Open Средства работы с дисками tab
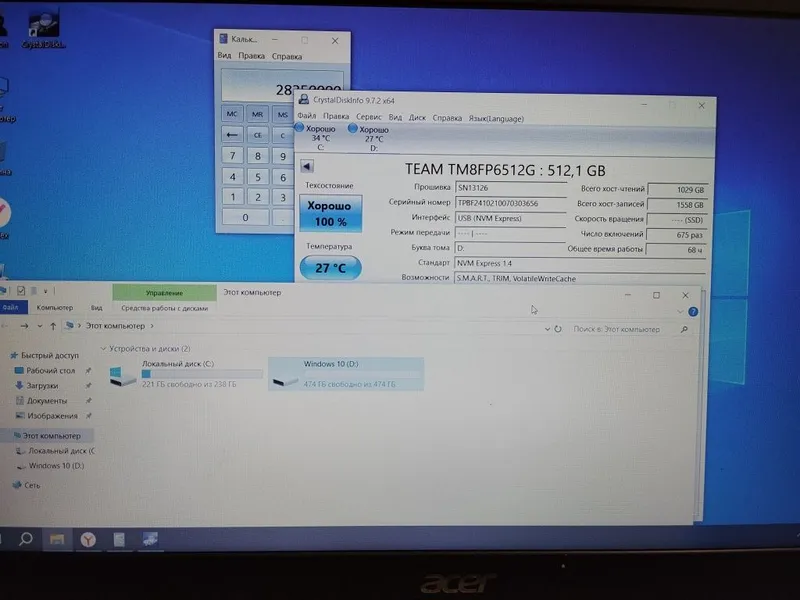 [x=164, y=308]
